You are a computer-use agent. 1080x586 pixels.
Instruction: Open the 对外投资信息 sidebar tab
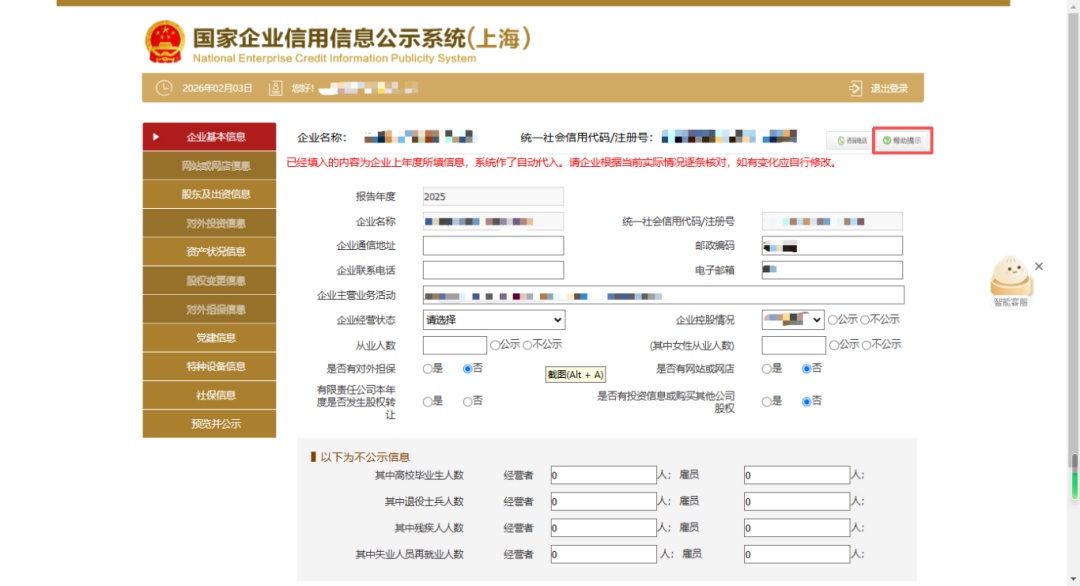pyautogui.click(x=209, y=223)
